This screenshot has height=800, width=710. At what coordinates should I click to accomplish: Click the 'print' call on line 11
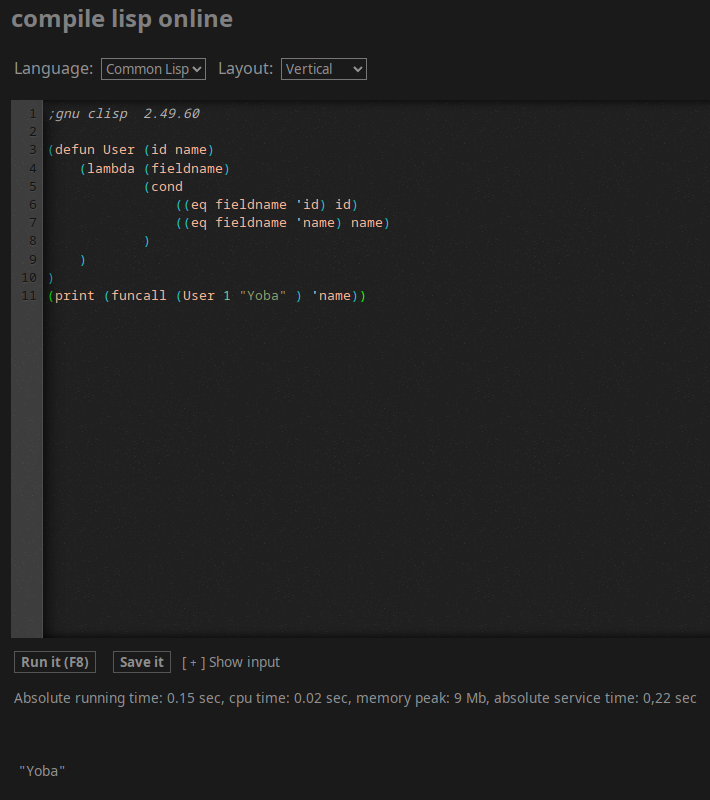coord(74,296)
